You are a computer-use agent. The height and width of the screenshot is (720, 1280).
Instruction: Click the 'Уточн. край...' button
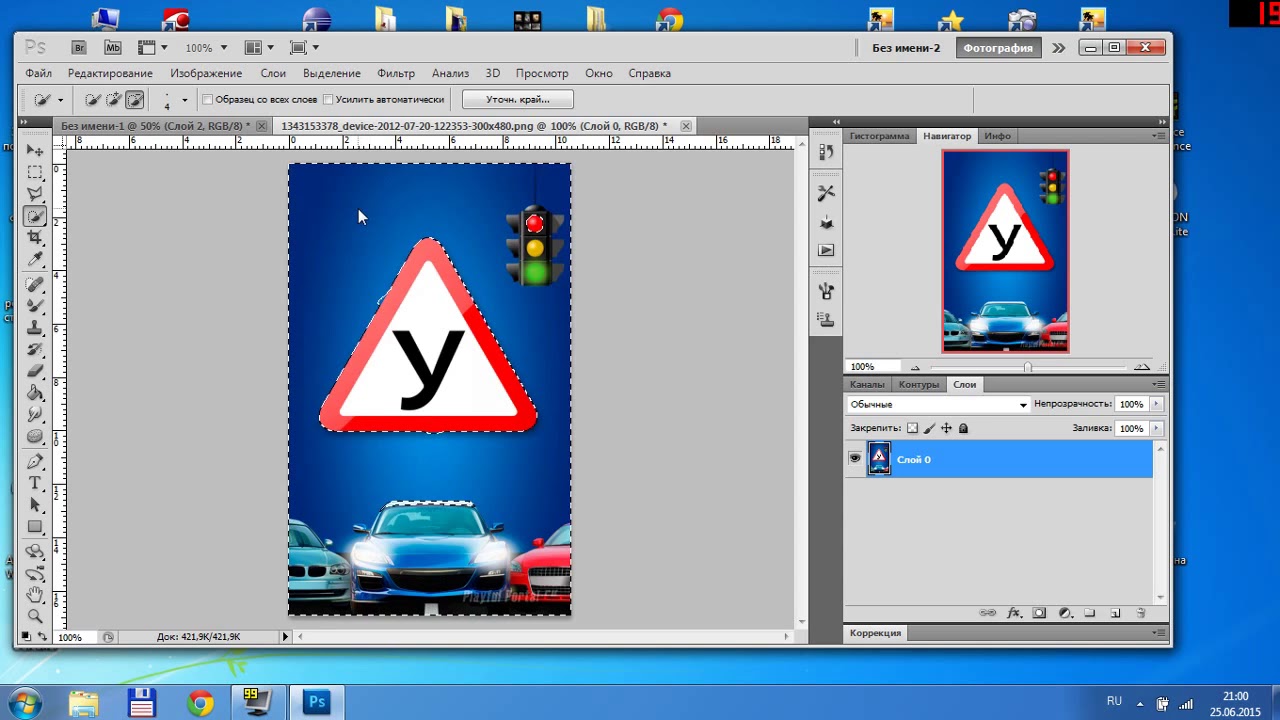coord(518,99)
